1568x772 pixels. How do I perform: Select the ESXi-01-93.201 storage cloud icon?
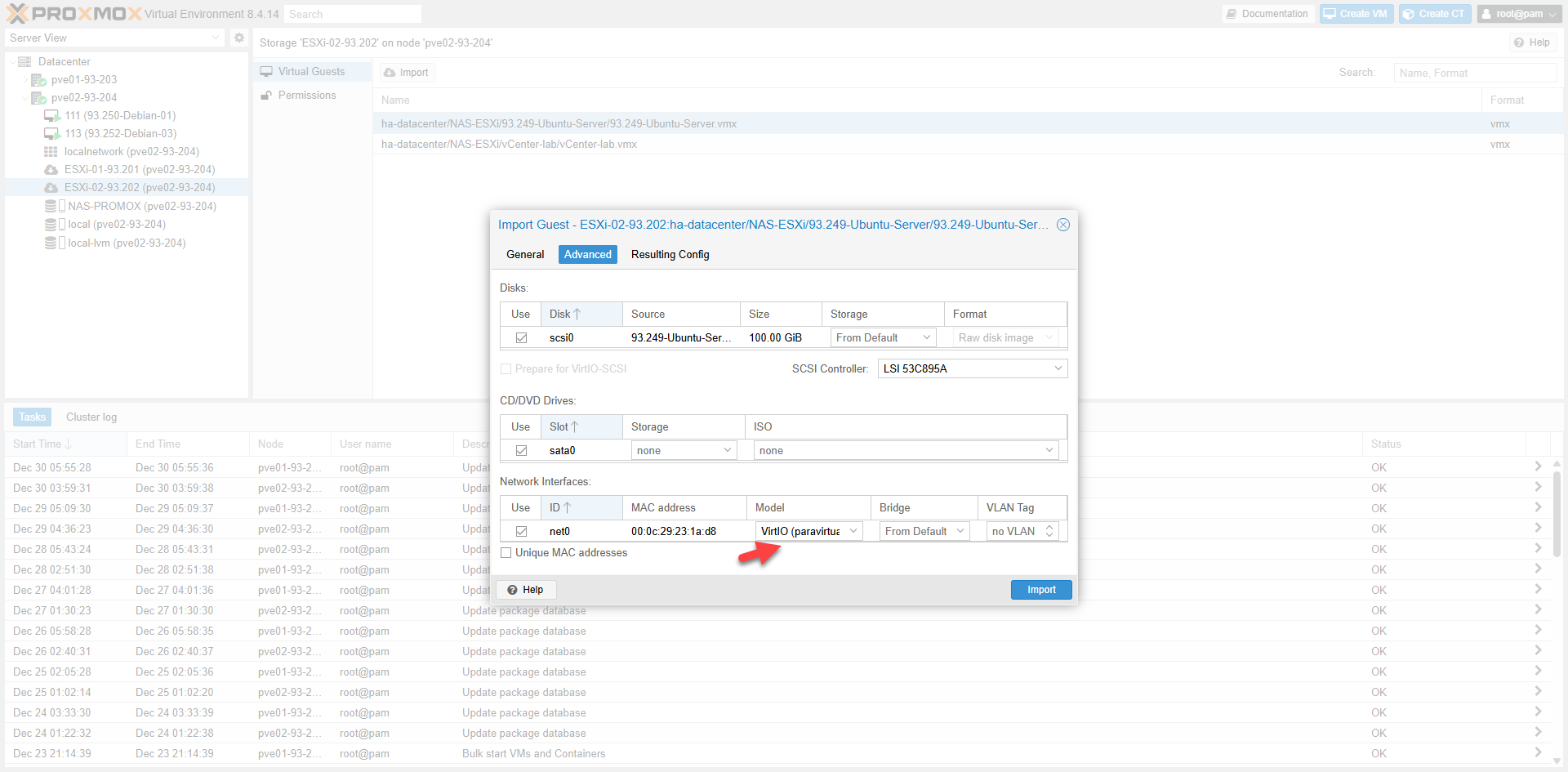51,170
